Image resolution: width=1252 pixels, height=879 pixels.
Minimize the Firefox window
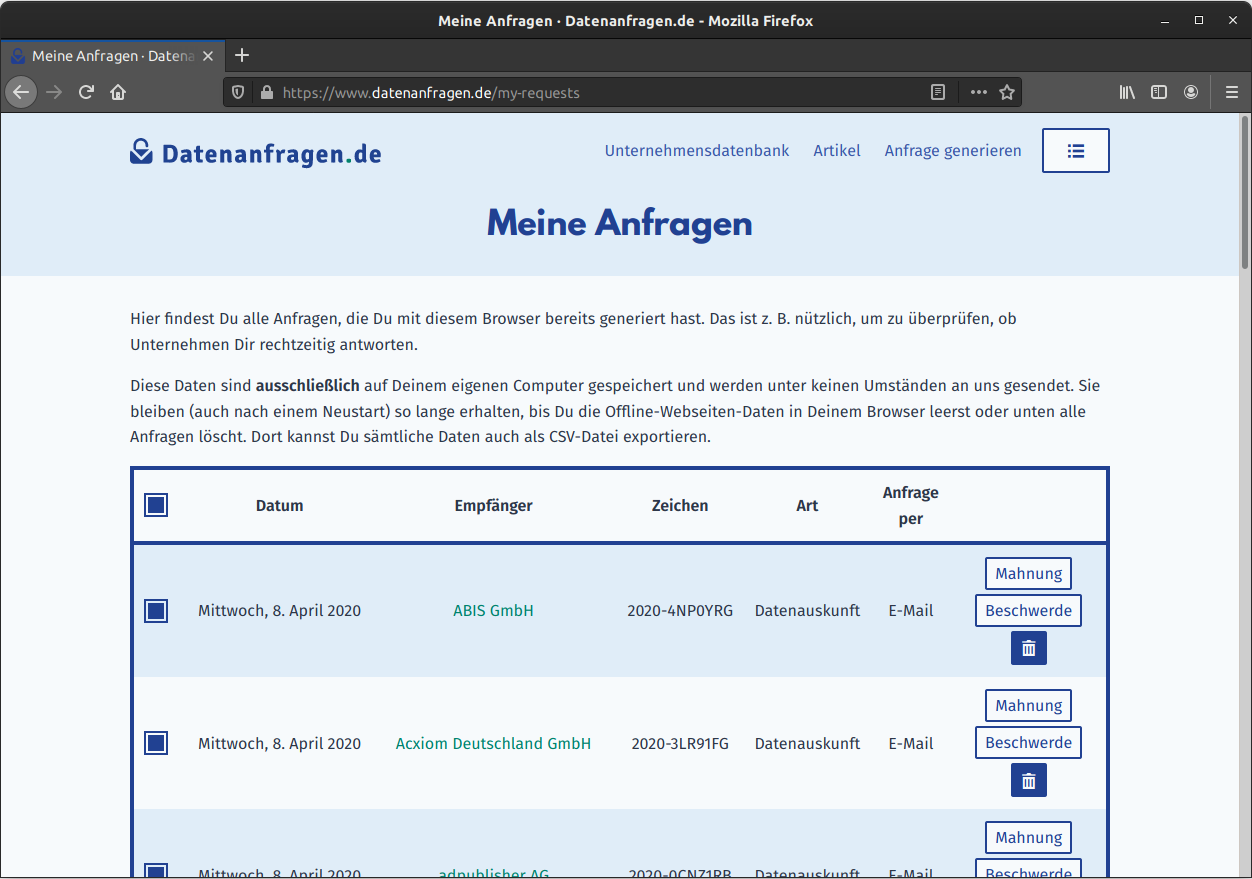pyautogui.click(x=1165, y=20)
